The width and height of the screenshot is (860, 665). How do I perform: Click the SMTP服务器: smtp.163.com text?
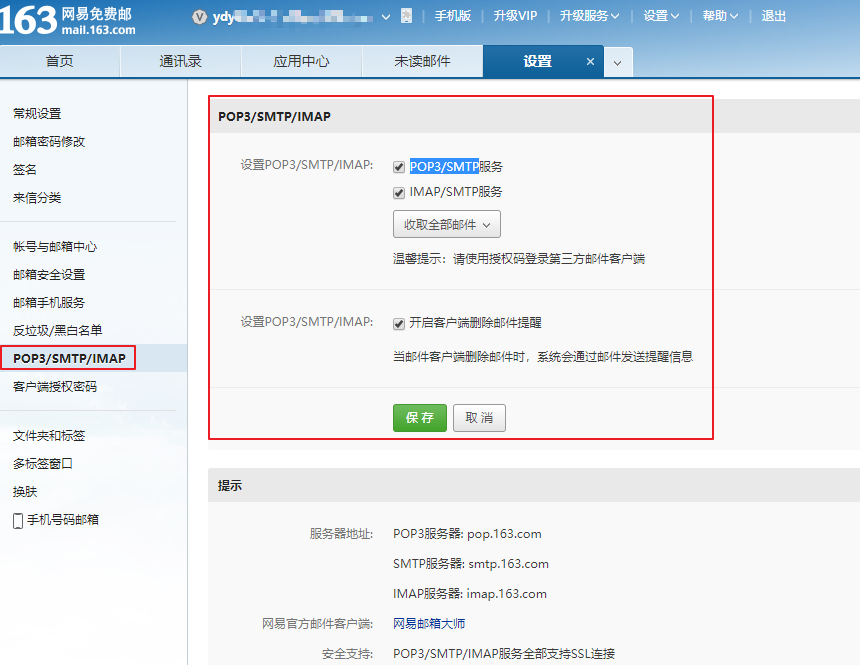pos(471,564)
